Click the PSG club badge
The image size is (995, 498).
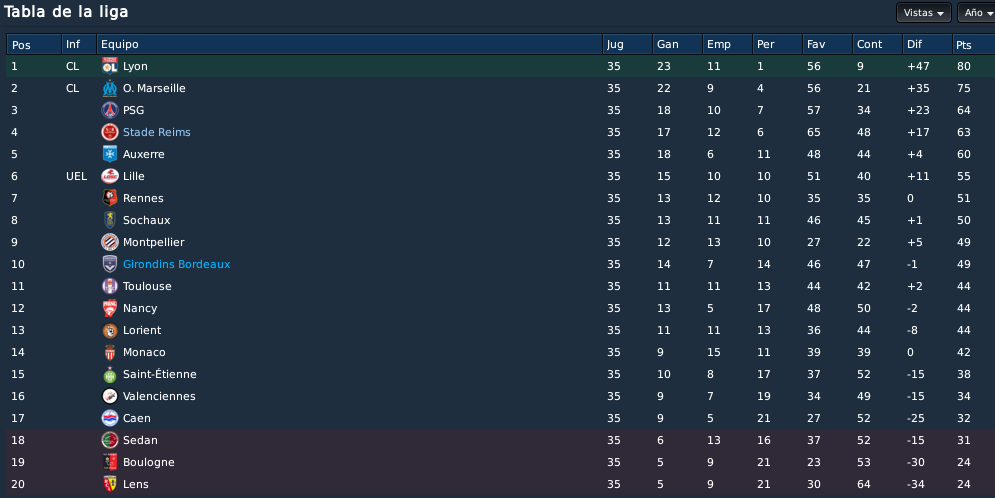tap(110, 110)
